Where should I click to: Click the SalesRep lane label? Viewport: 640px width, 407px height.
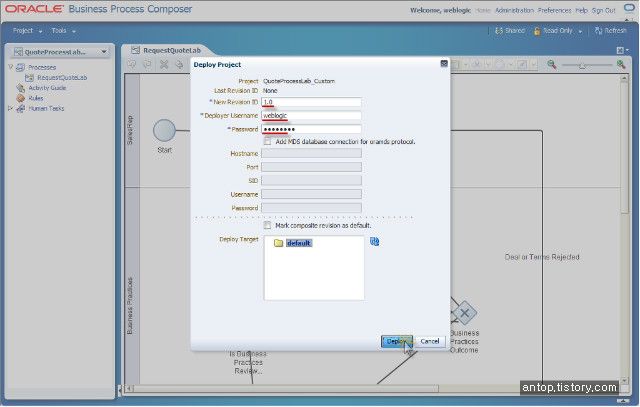coord(130,130)
